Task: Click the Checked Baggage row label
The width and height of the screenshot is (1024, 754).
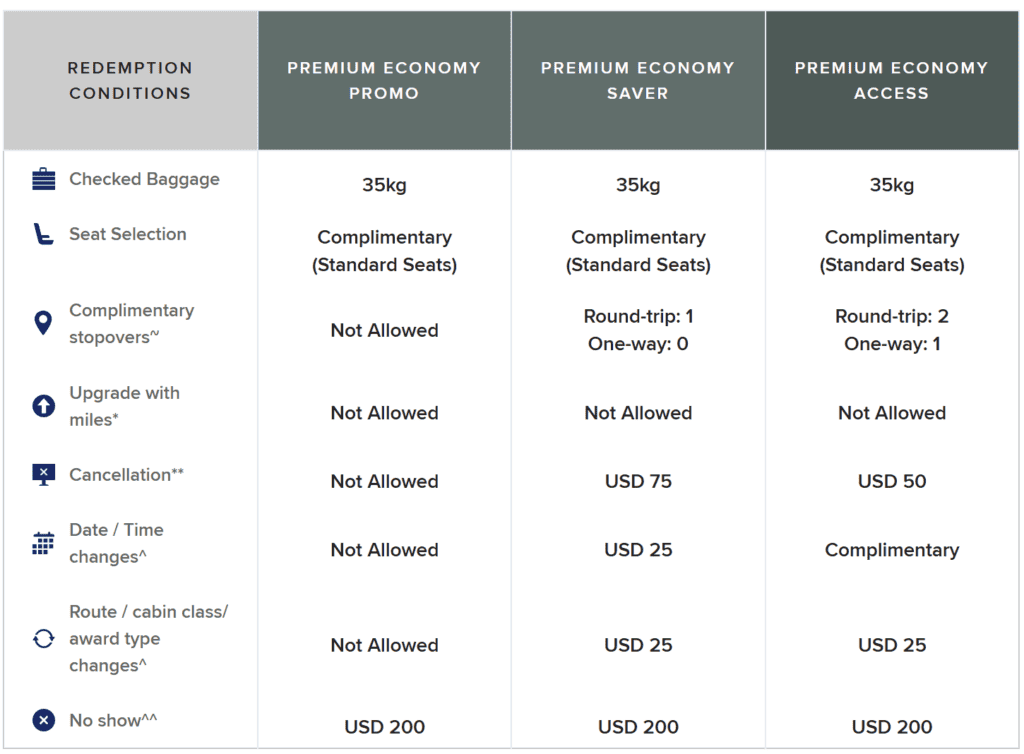Action: 144,180
